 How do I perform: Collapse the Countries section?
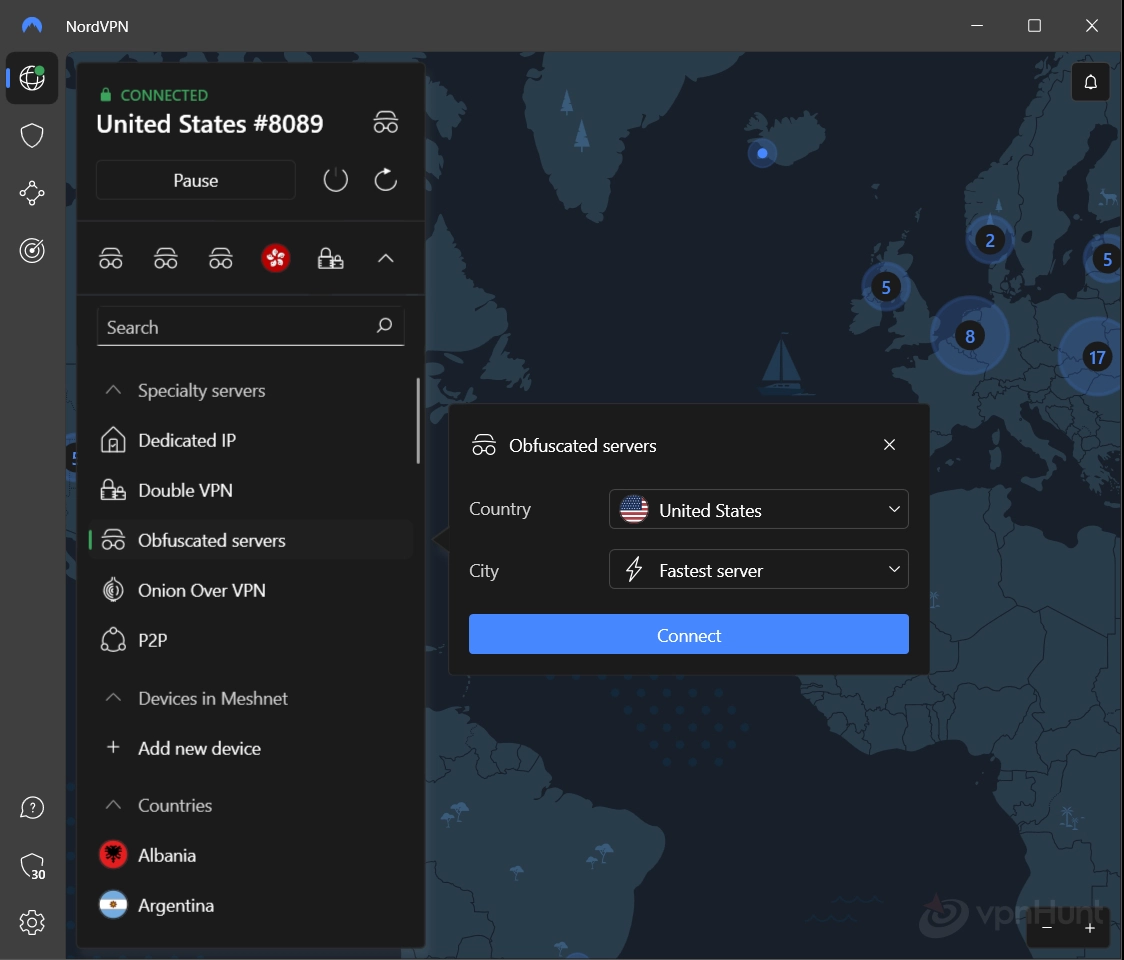coord(113,805)
